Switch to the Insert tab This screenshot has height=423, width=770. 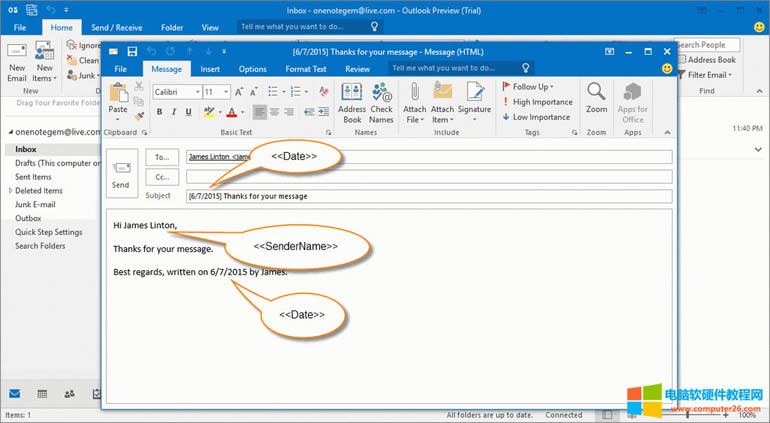pyautogui.click(x=210, y=69)
